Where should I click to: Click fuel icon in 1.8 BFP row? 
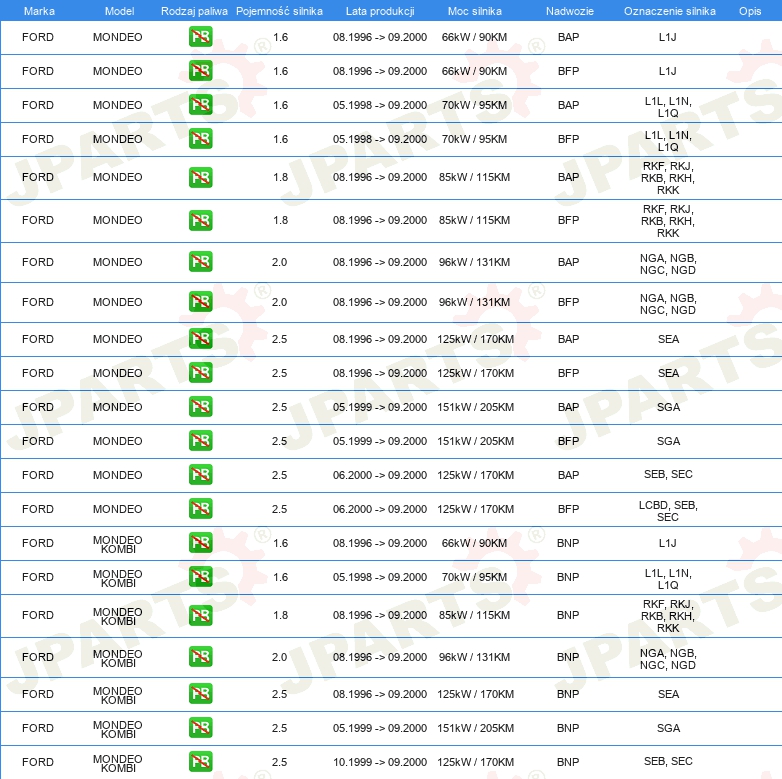pos(200,220)
